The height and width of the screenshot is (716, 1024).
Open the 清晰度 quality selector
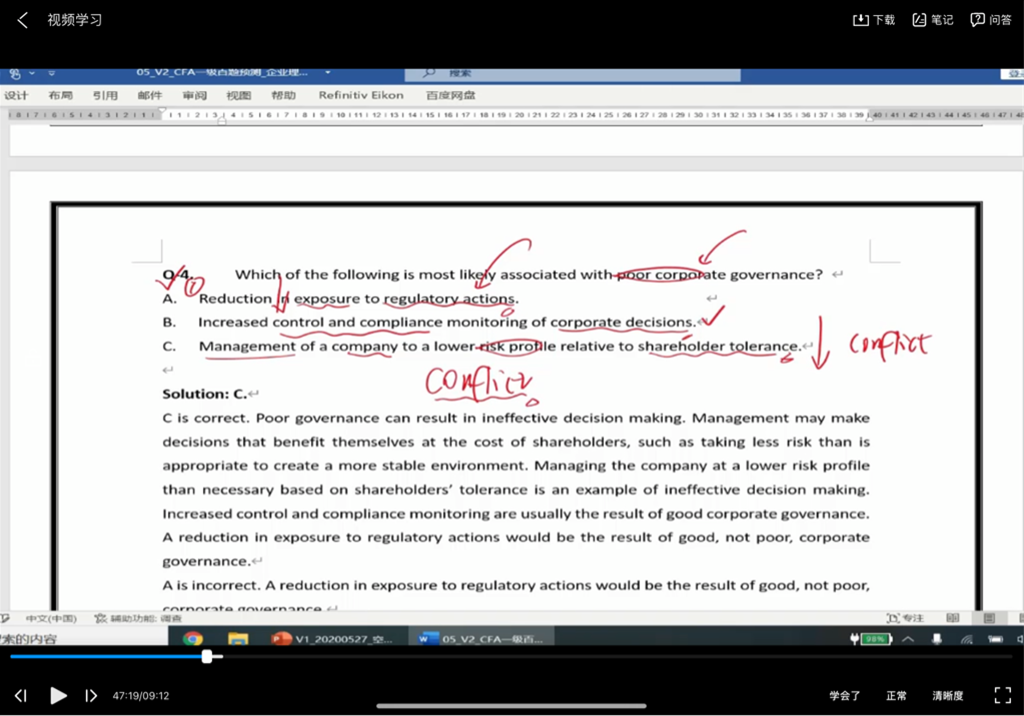click(x=948, y=696)
